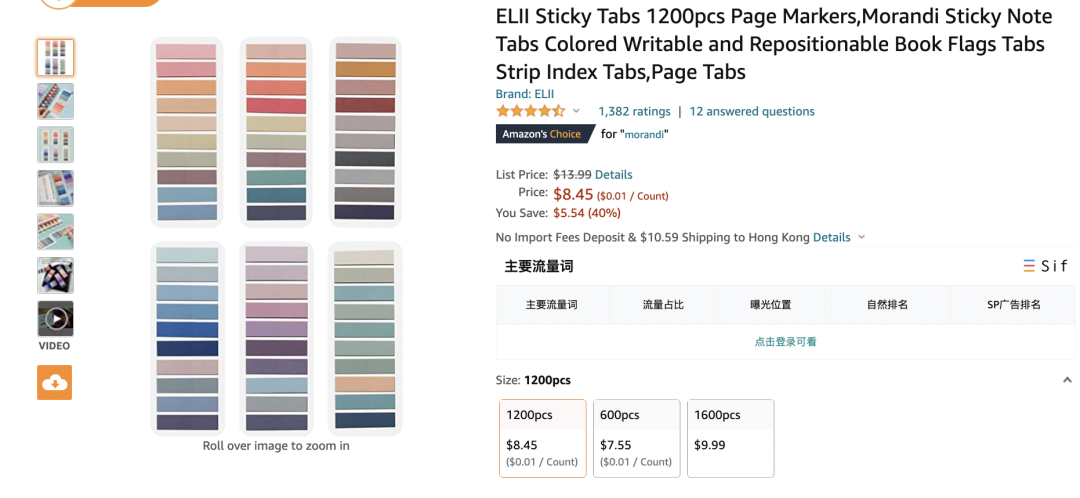Viewport: 1080px width, 498px height.
Task: Select the third product image thumbnail
Action: pos(55,145)
